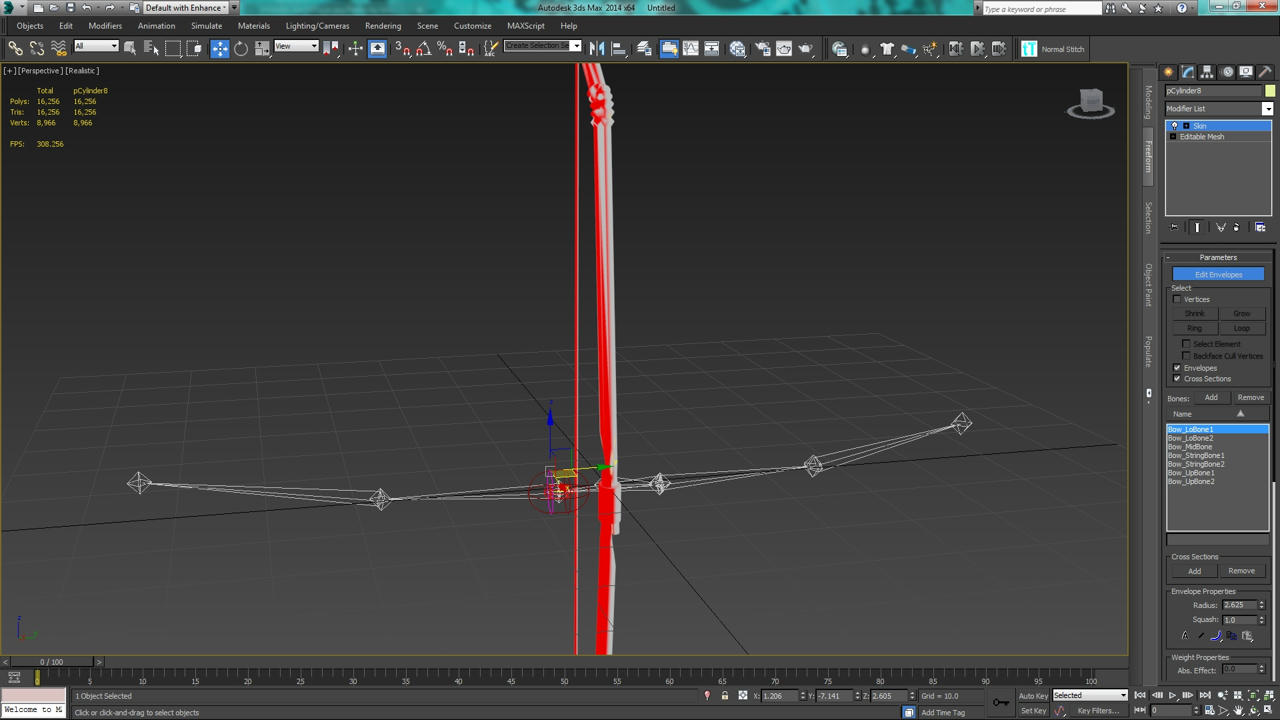The height and width of the screenshot is (720, 1280).
Task: Activate the Select and Rotate tool
Action: [241, 48]
